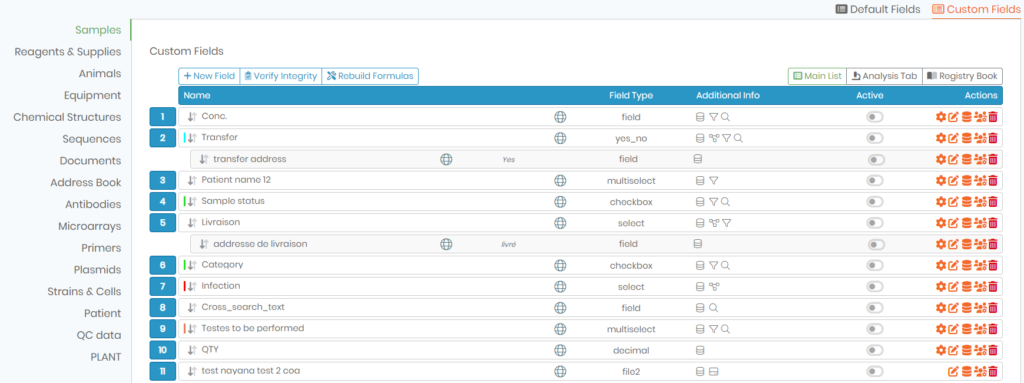Viewport: 1024px width, 383px height.
Task: Click globe icon on transfer address row
Action: (x=446, y=159)
